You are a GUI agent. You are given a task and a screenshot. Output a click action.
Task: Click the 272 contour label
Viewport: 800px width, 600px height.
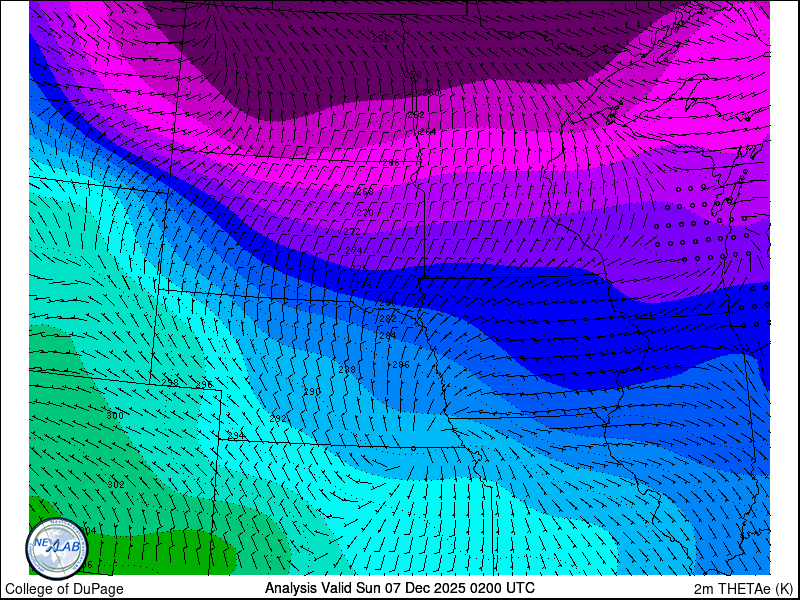pyautogui.click(x=352, y=232)
